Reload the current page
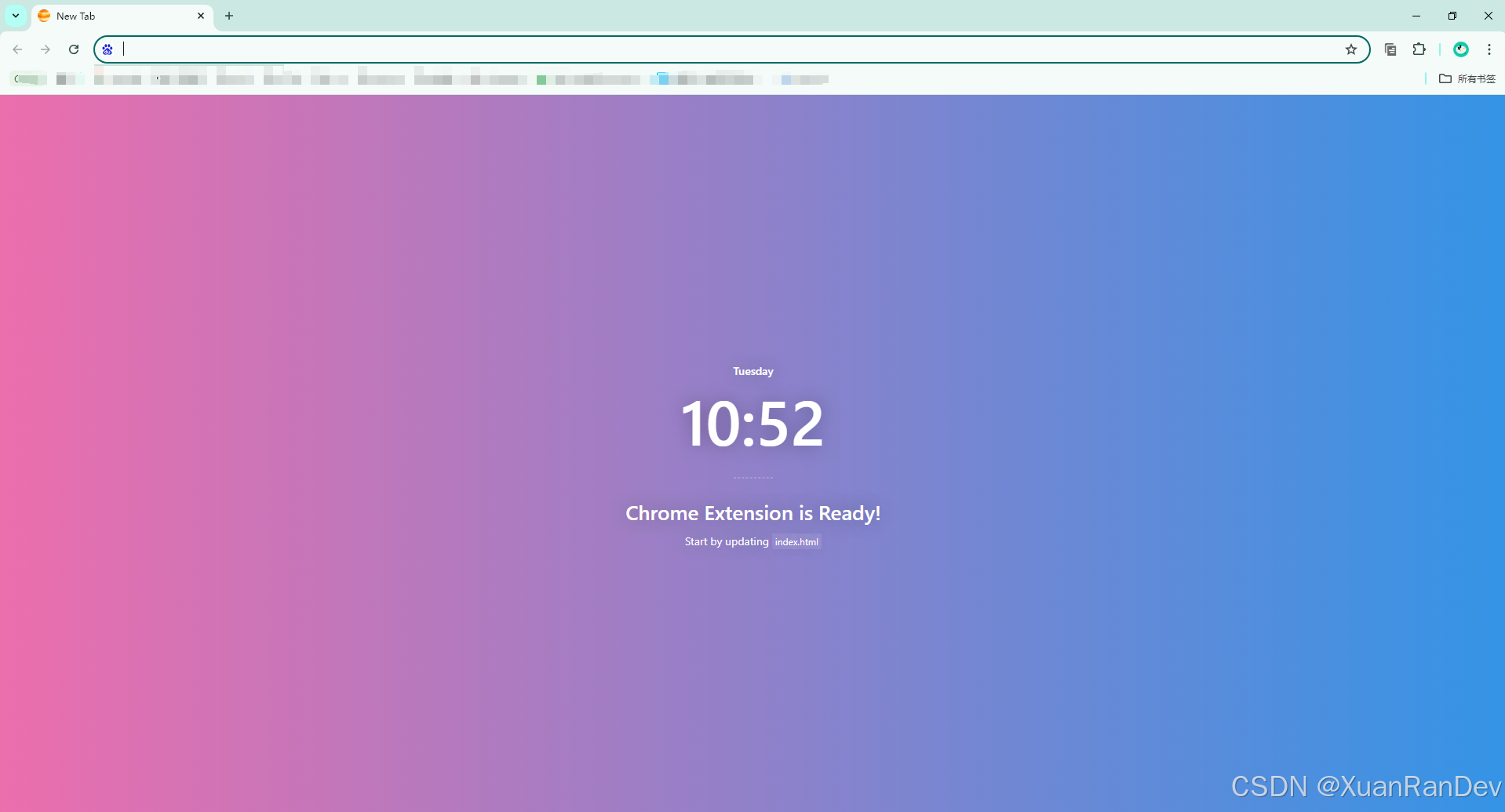 (x=74, y=49)
